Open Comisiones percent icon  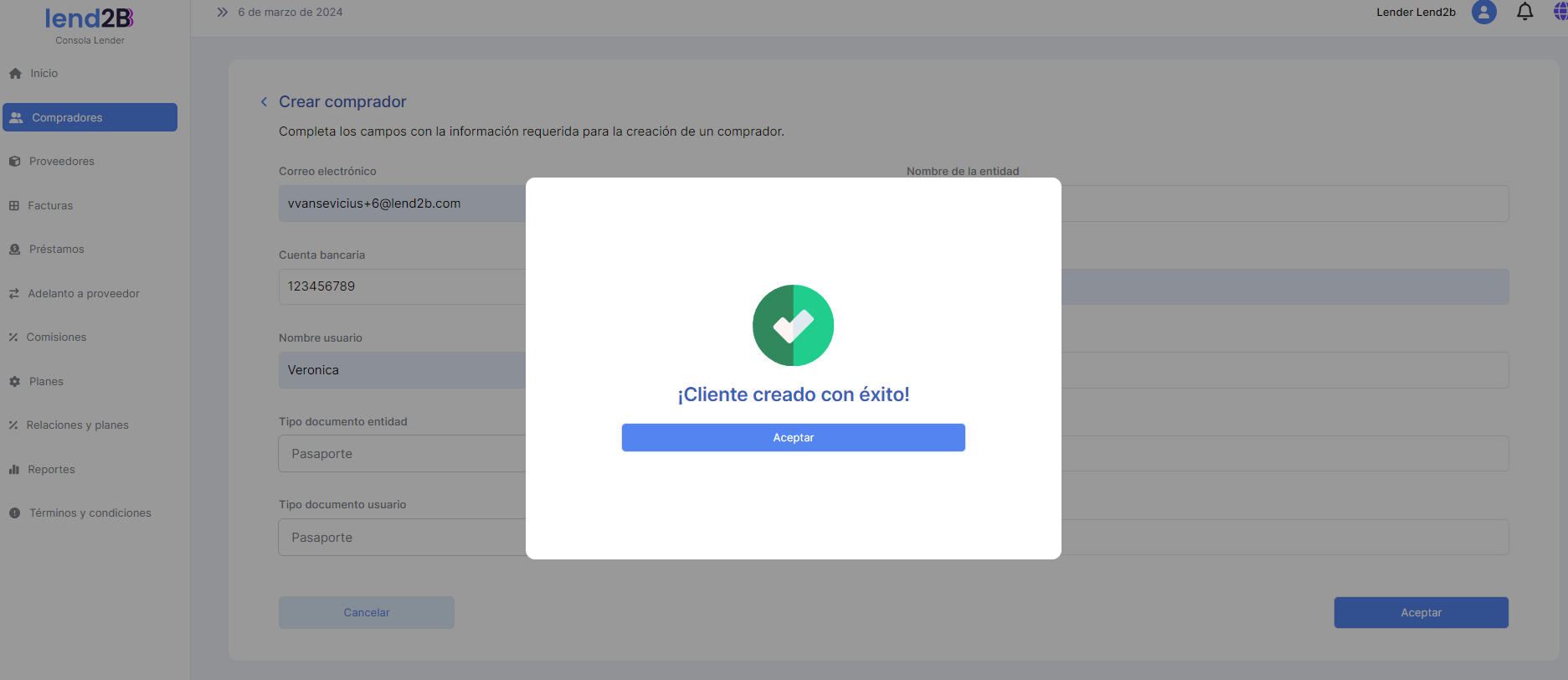(x=13, y=337)
